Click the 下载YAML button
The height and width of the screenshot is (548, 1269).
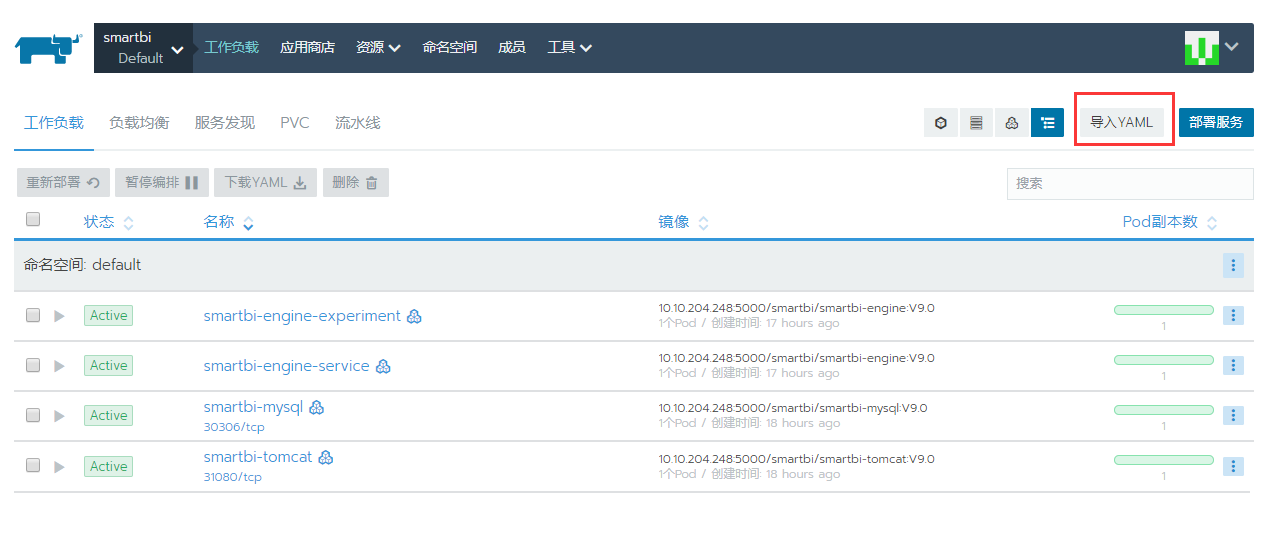[x=265, y=182]
